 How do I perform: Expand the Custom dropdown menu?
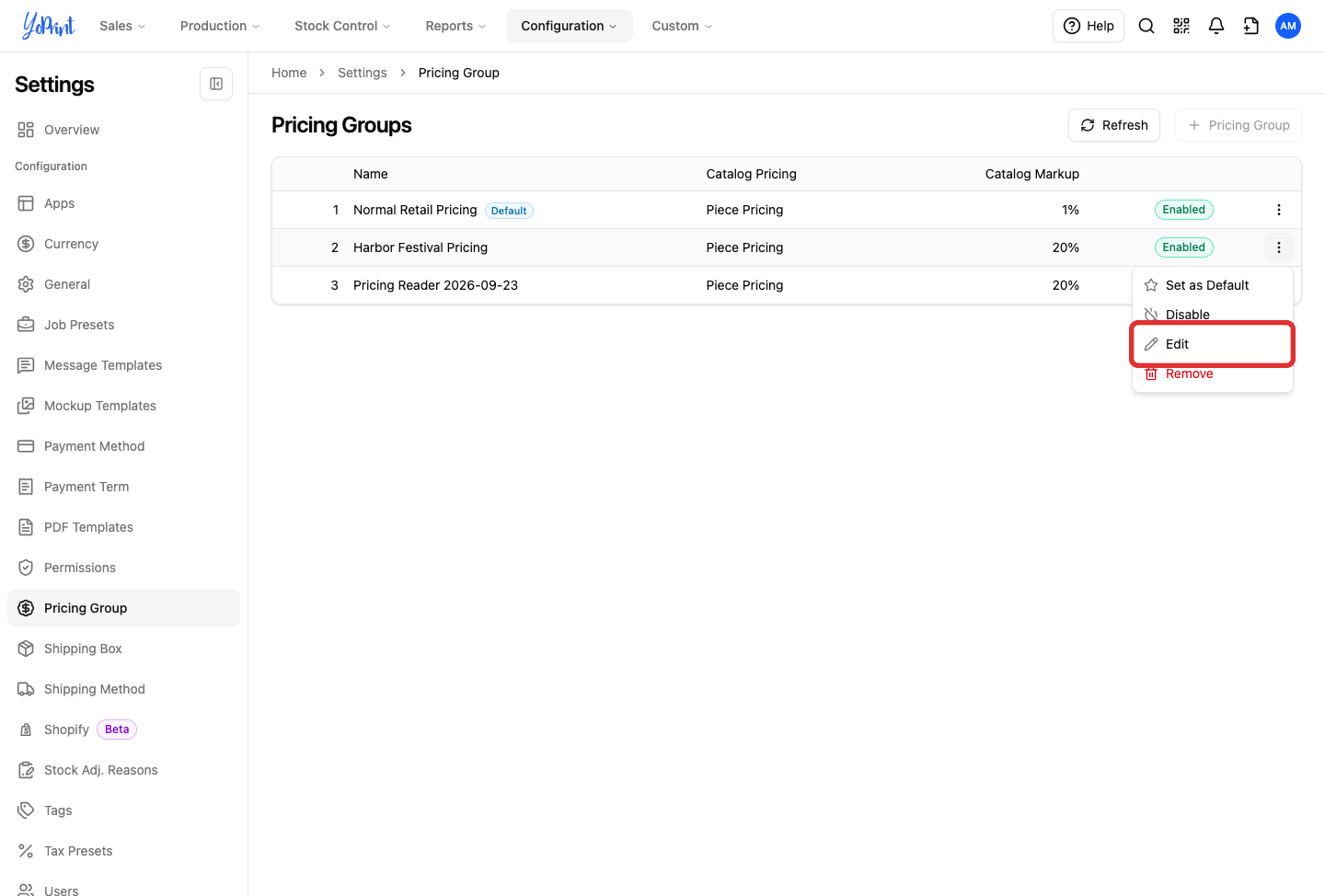[682, 26]
